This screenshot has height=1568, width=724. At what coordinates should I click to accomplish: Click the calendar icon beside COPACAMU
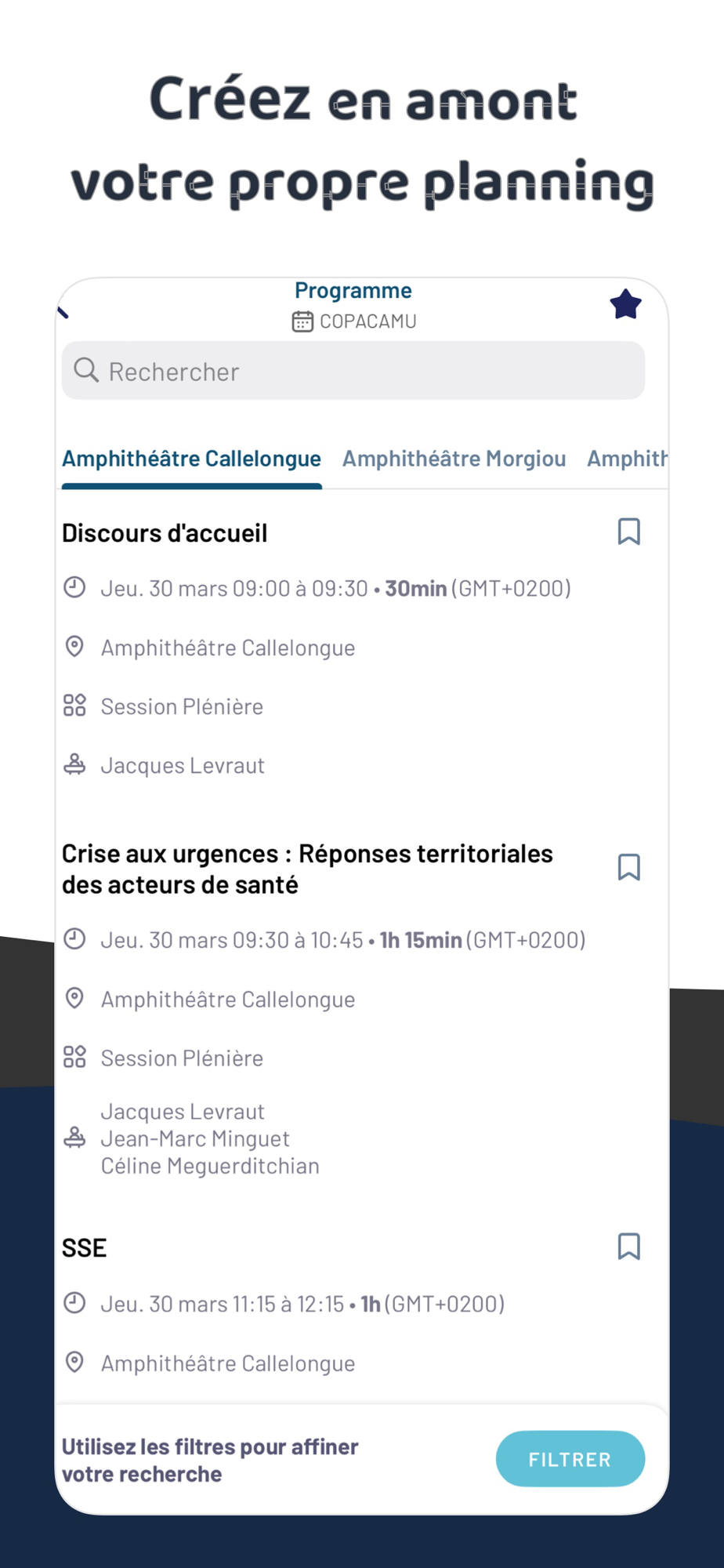[302, 321]
